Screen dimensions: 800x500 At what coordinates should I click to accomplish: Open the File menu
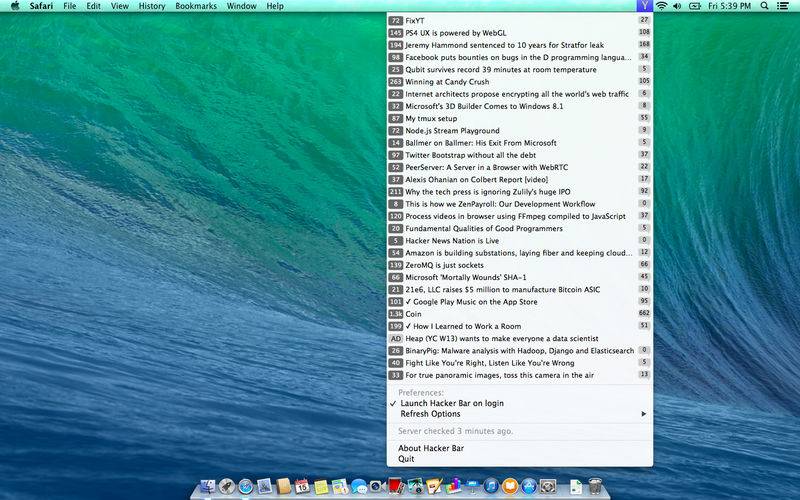click(x=70, y=6)
